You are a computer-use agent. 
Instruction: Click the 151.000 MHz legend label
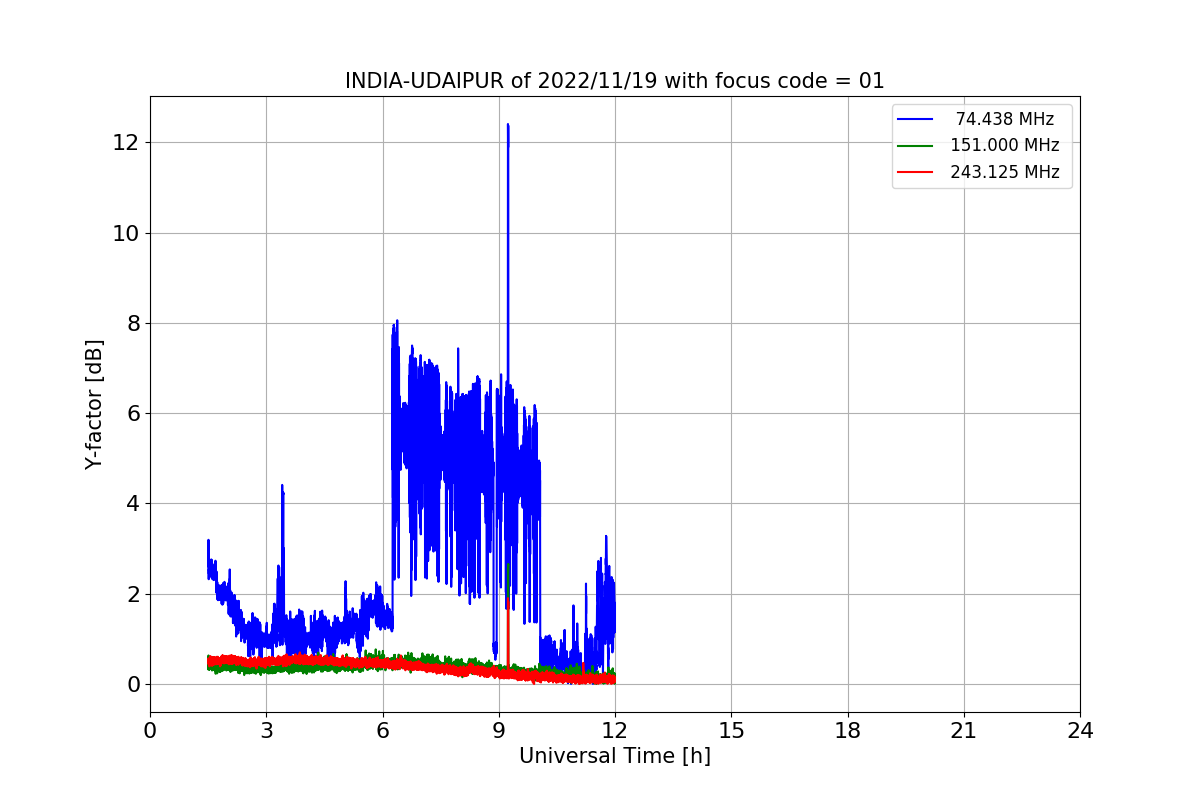point(1004,145)
